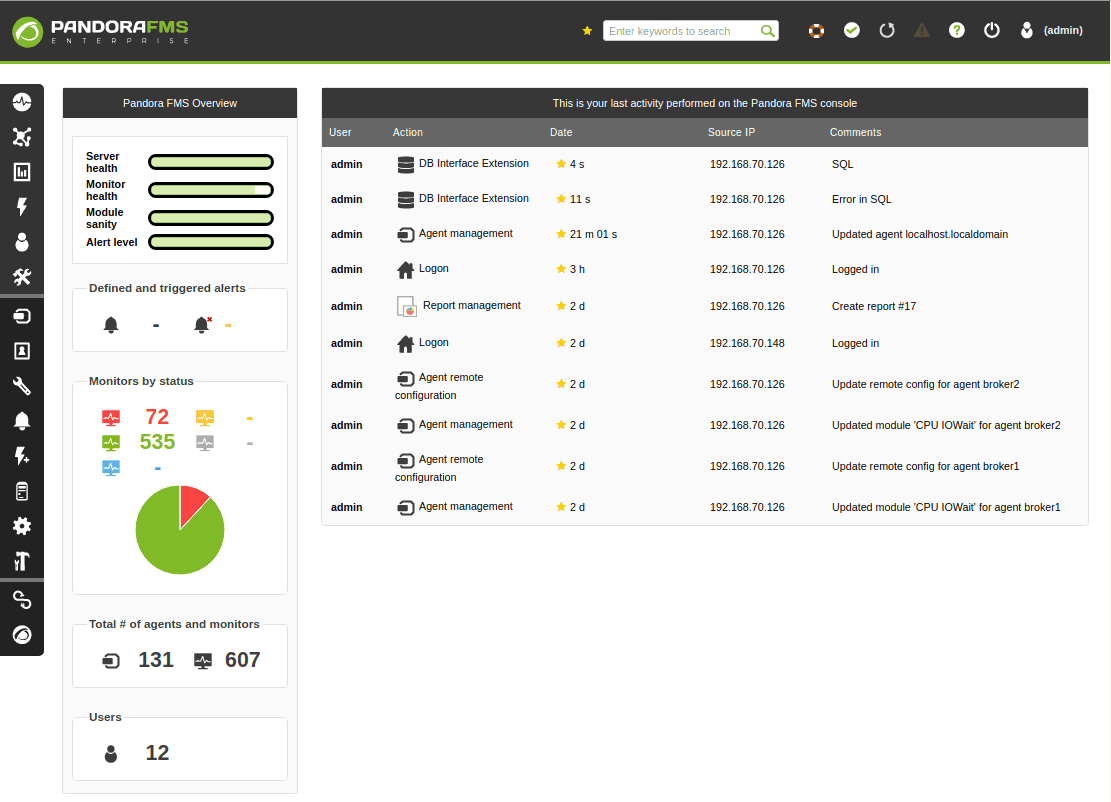This screenshot has width=1111, height=802.
Task: Click the Action column header
Action: 407,132
